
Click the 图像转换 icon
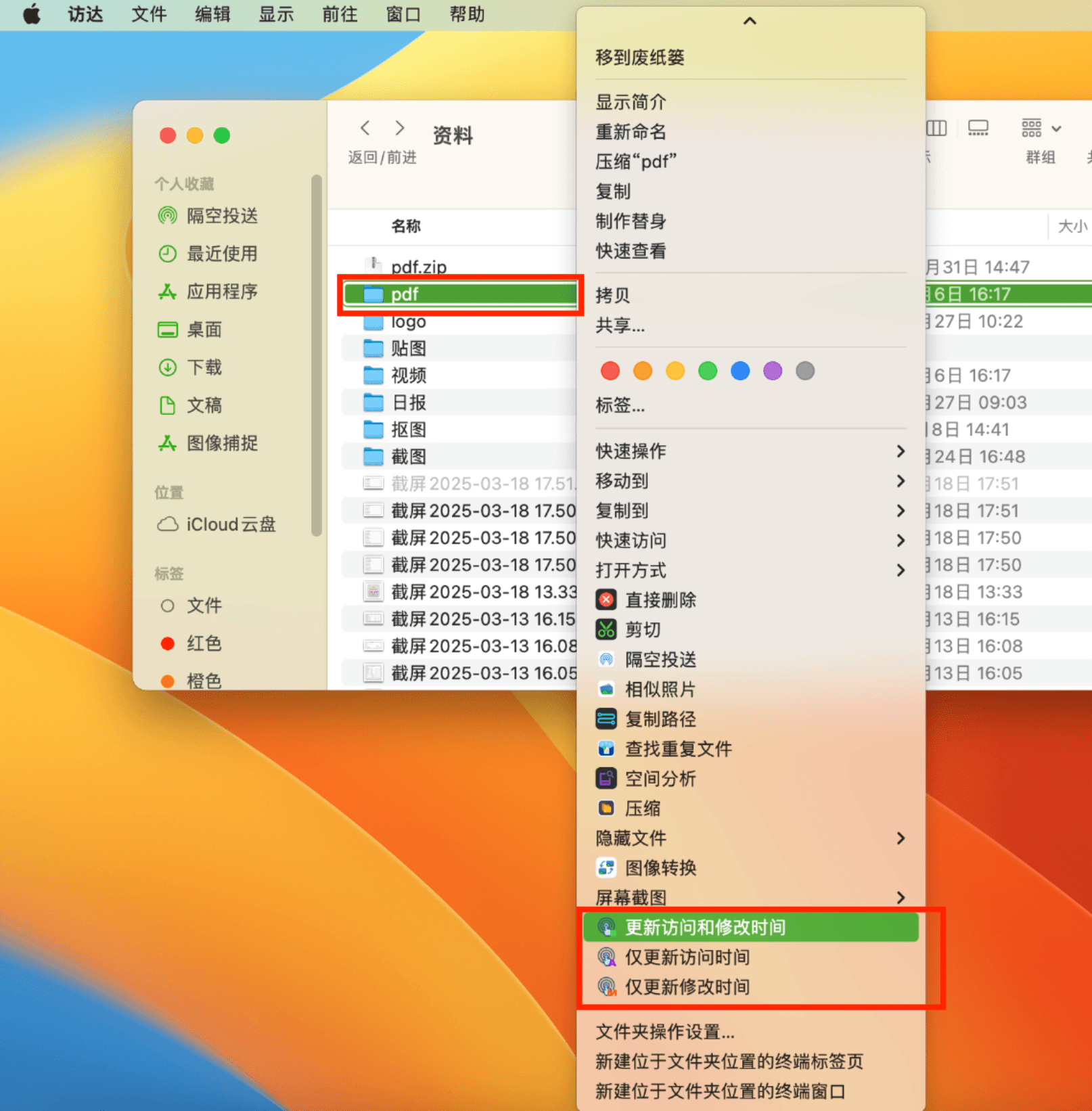[x=606, y=868]
